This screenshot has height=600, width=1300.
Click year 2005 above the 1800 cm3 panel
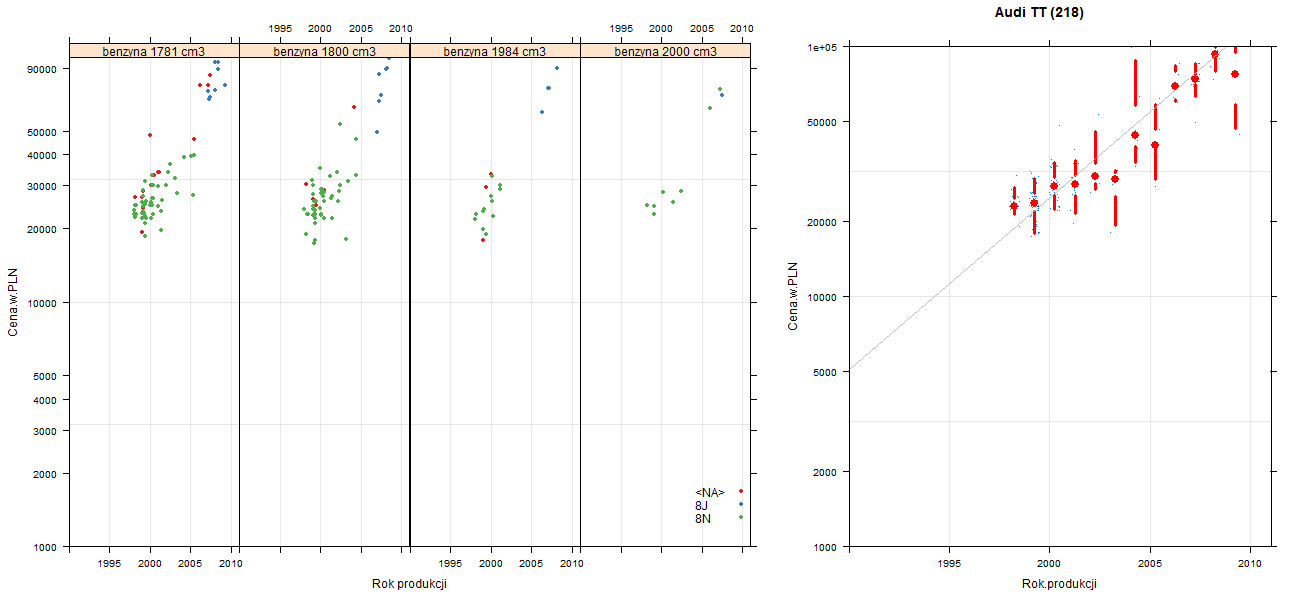click(x=361, y=29)
